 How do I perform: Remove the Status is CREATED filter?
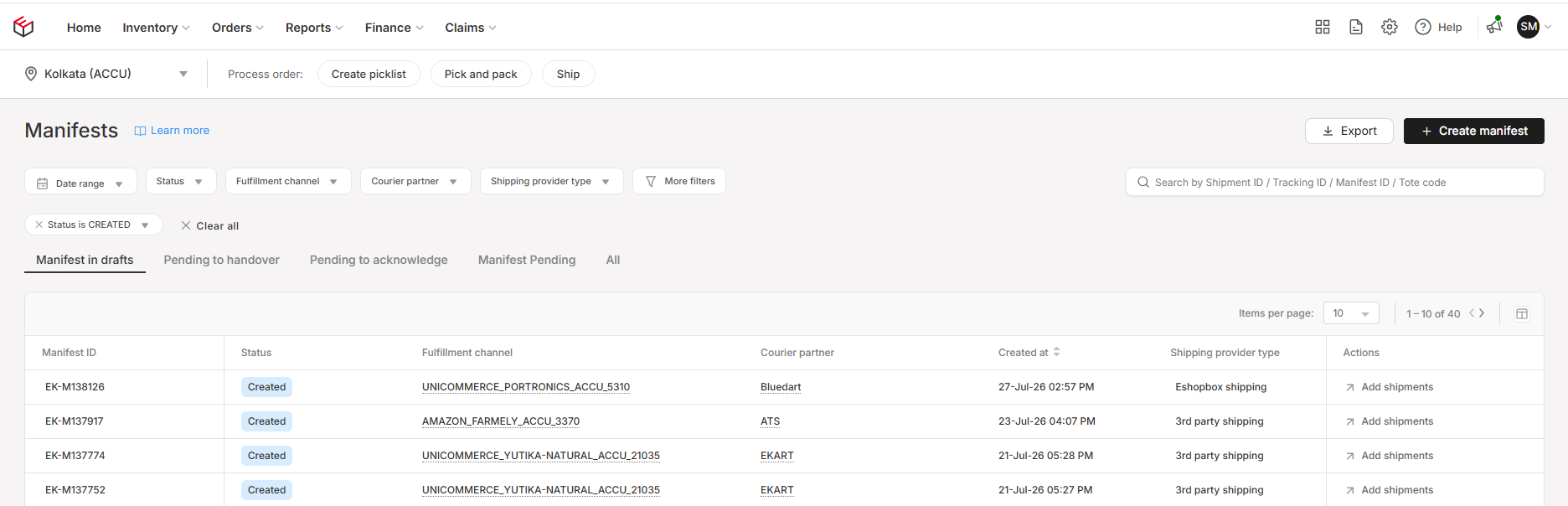pyautogui.click(x=39, y=225)
